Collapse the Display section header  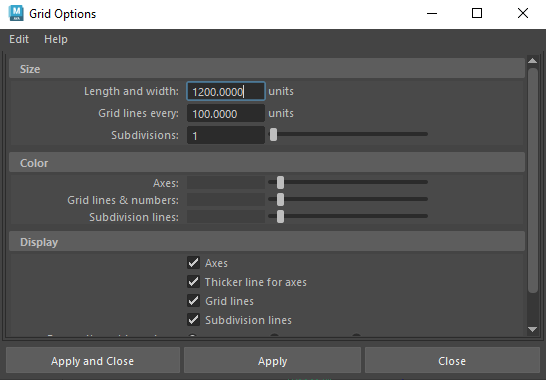[x=267, y=242]
